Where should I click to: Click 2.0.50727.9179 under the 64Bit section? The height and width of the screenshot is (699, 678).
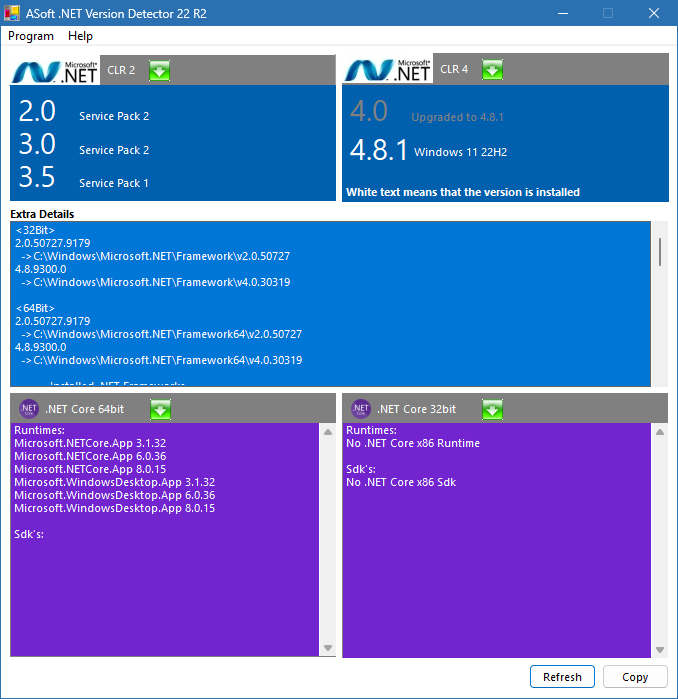point(53,321)
